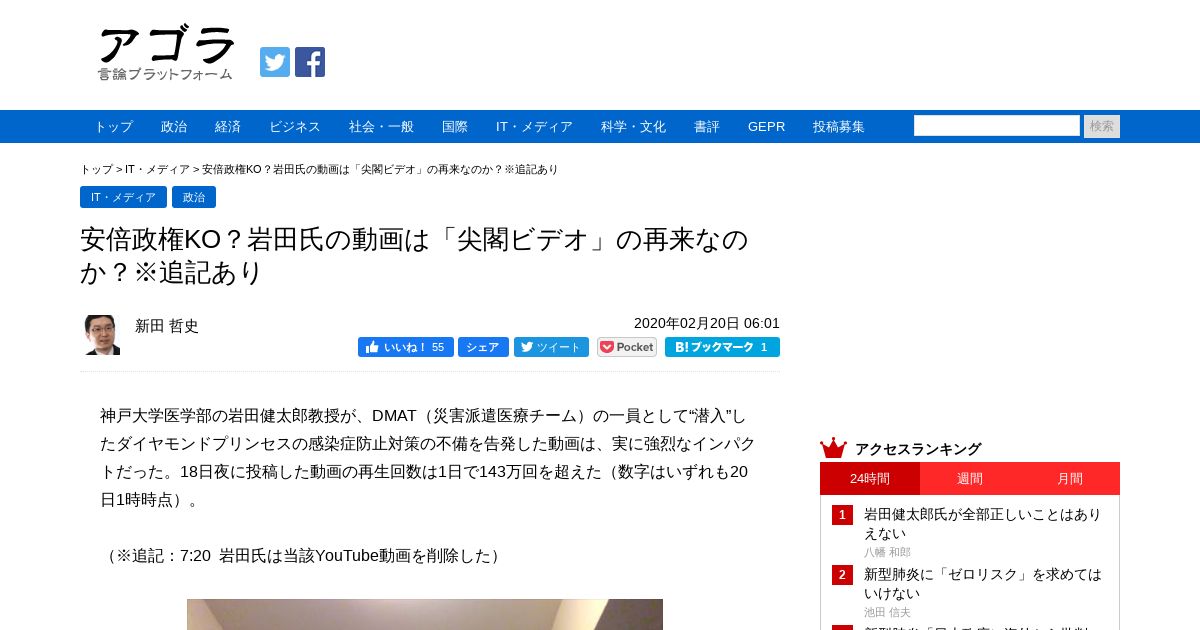The width and height of the screenshot is (1200, 630).
Task: Open the 書評 navigation menu item
Action: pos(707,127)
